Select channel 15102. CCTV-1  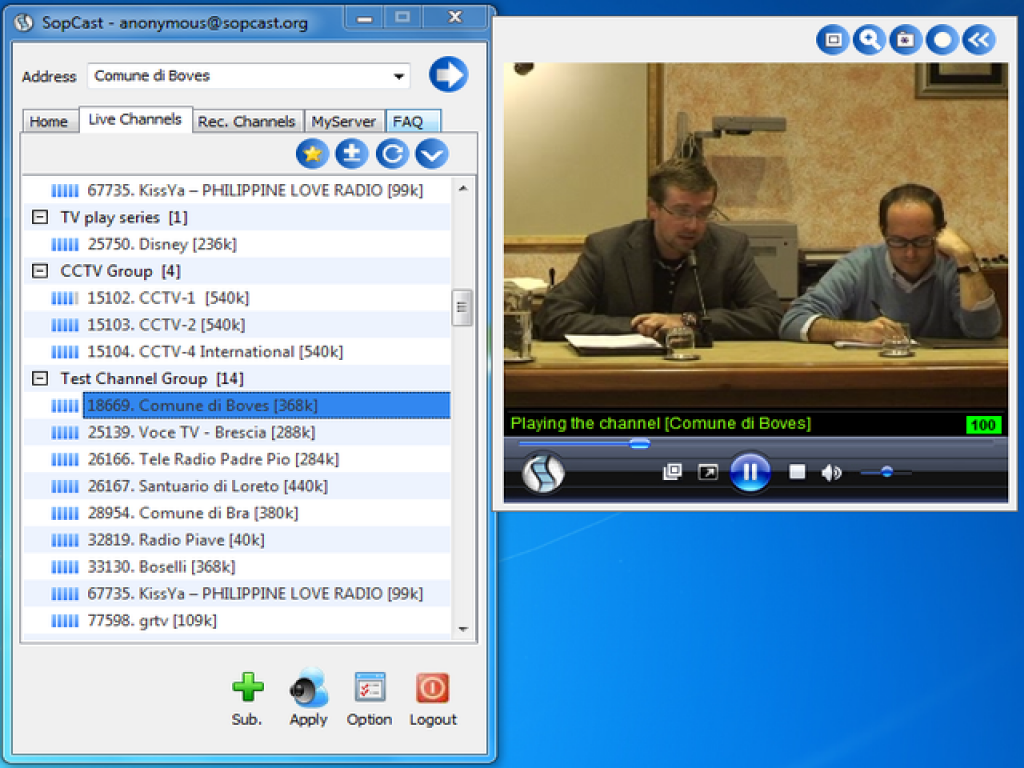(x=168, y=298)
